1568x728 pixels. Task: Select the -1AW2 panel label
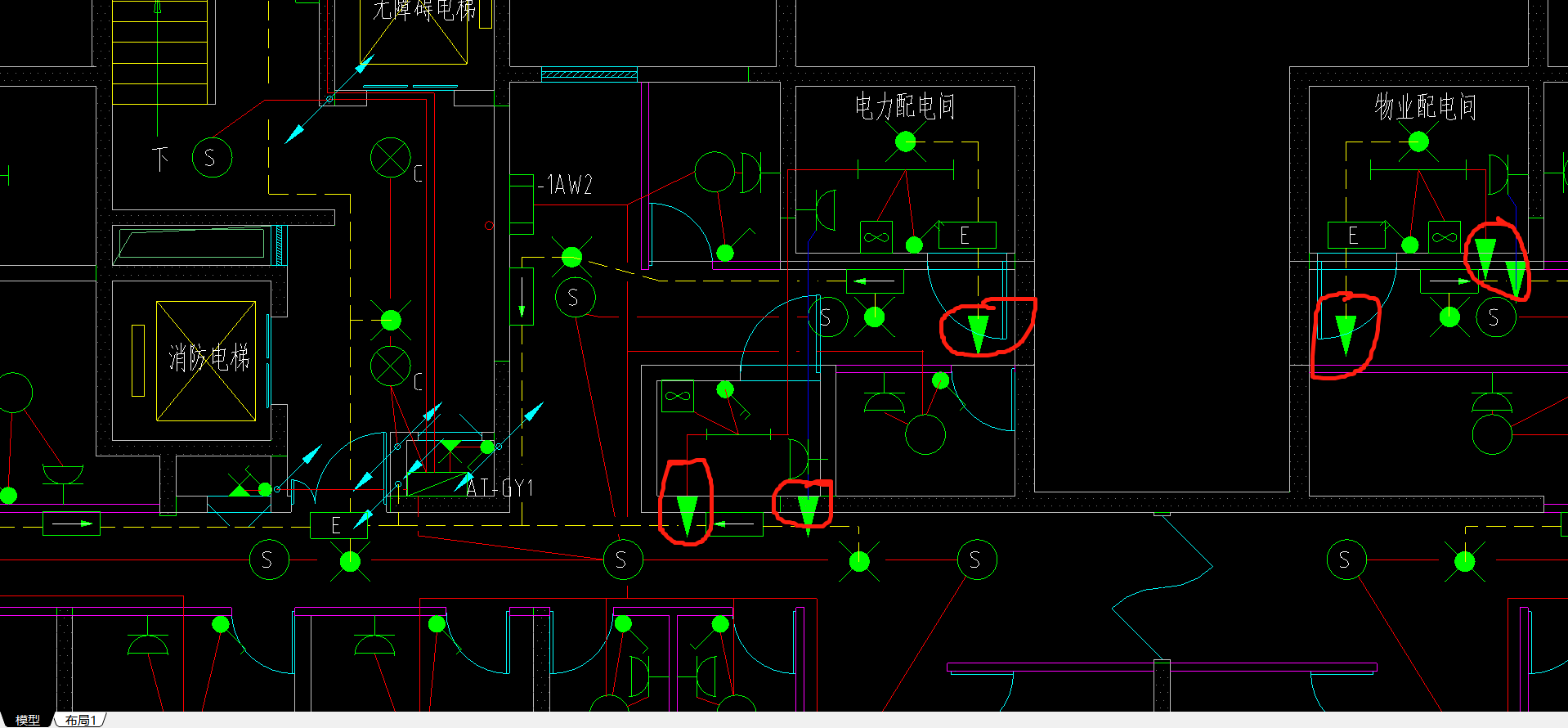(566, 185)
